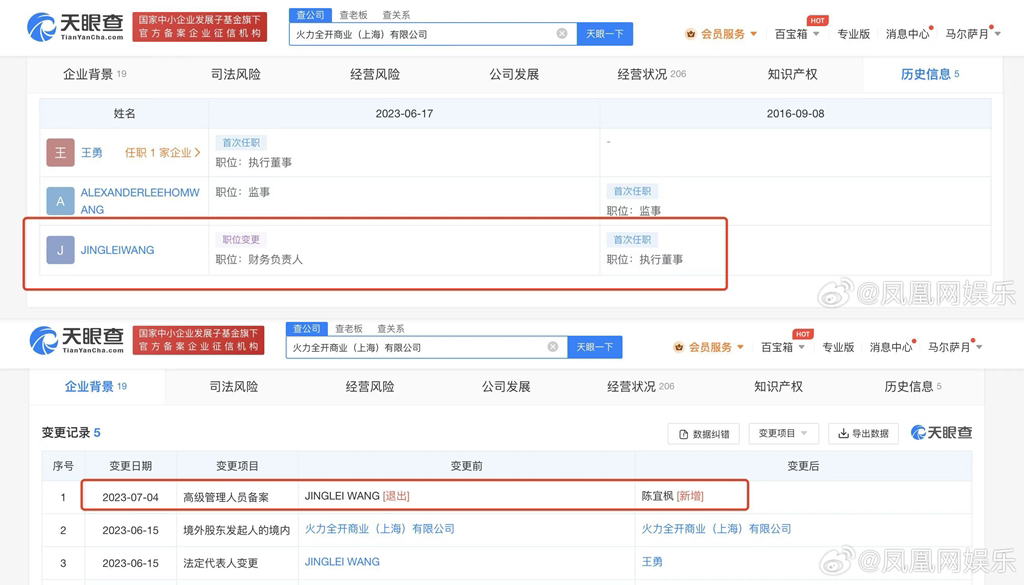Open 火力全开商业 company link in 变更后 column

click(x=716, y=529)
